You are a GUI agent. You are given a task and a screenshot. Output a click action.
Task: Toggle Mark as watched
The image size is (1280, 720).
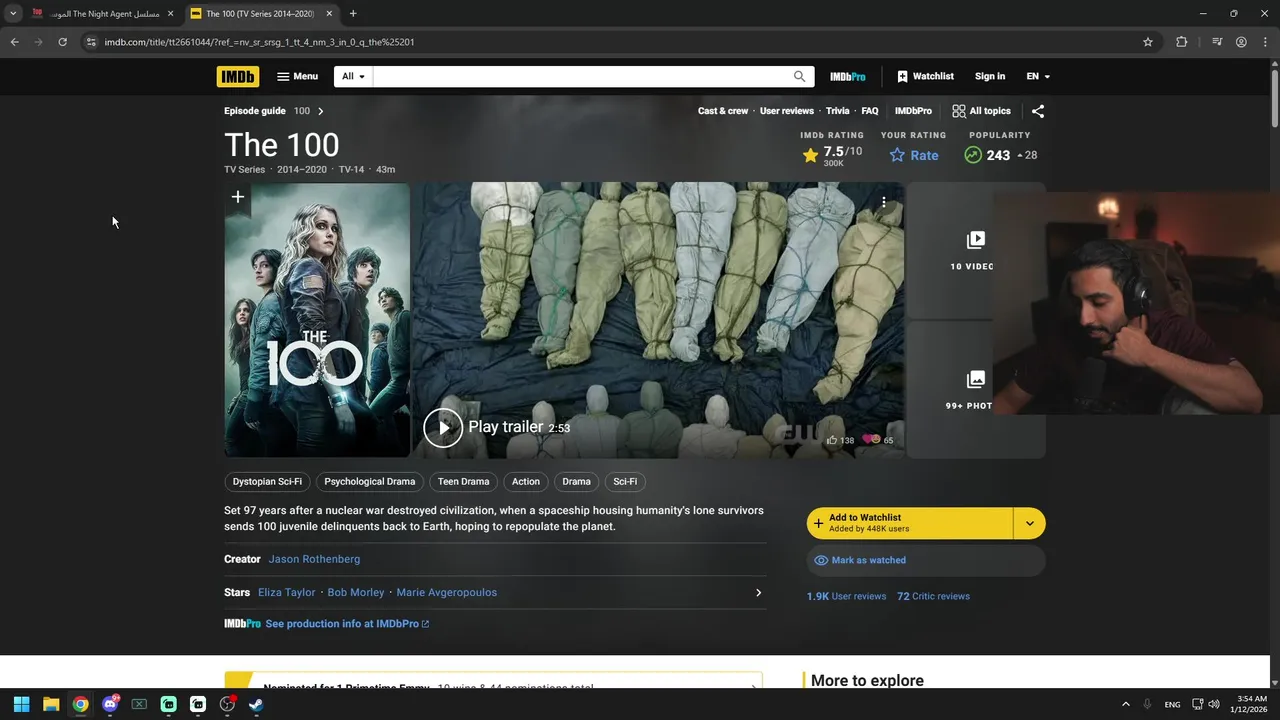926,560
